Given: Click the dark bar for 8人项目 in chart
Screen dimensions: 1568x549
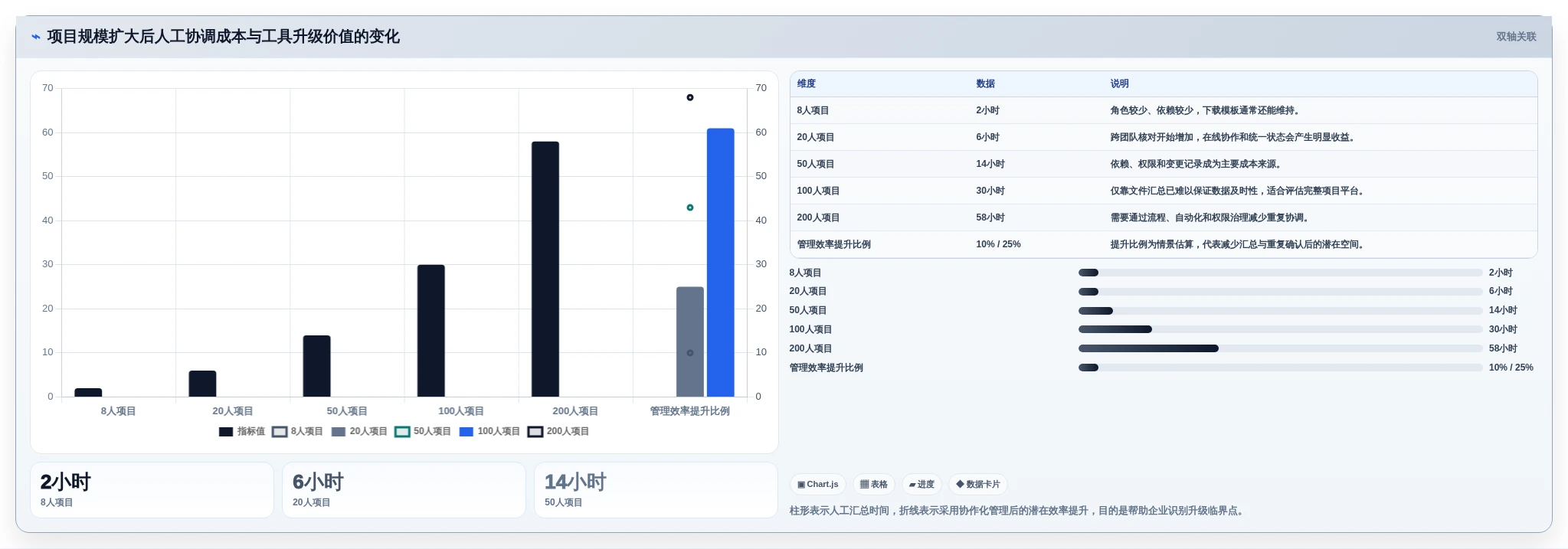Looking at the screenshot, I should 88,393.
